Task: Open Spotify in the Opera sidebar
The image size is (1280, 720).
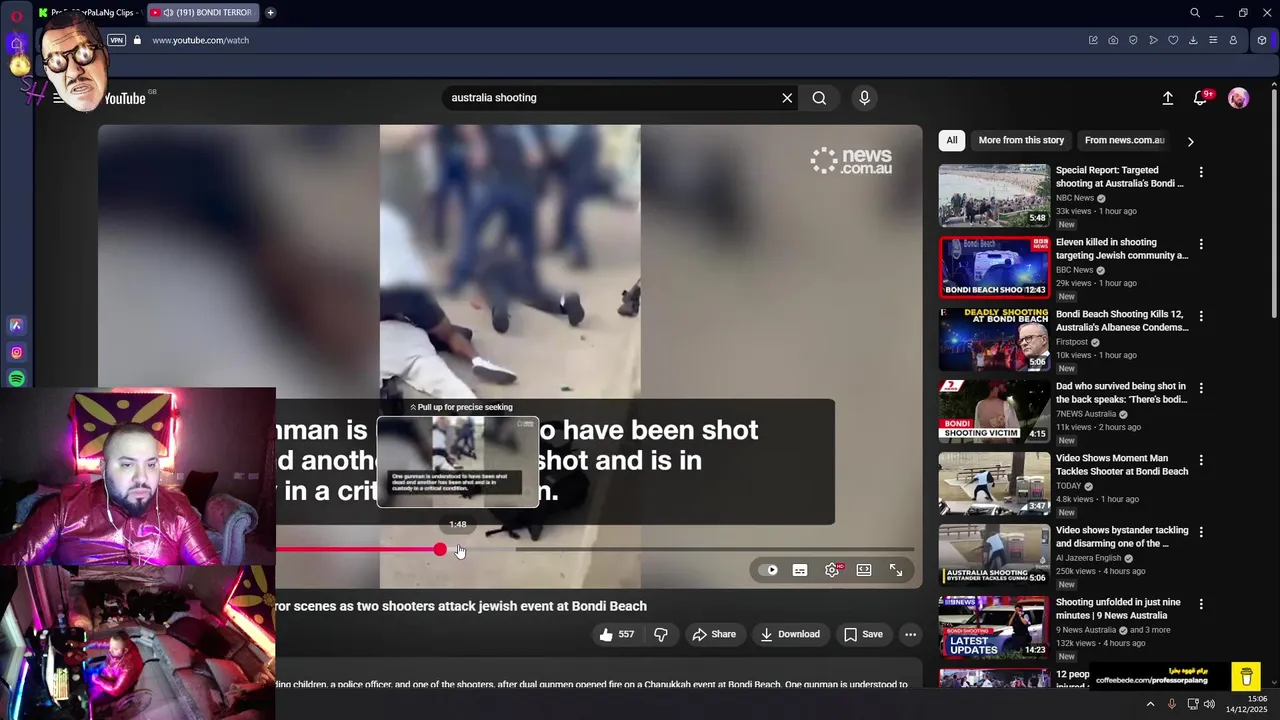Action: [x=16, y=379]
